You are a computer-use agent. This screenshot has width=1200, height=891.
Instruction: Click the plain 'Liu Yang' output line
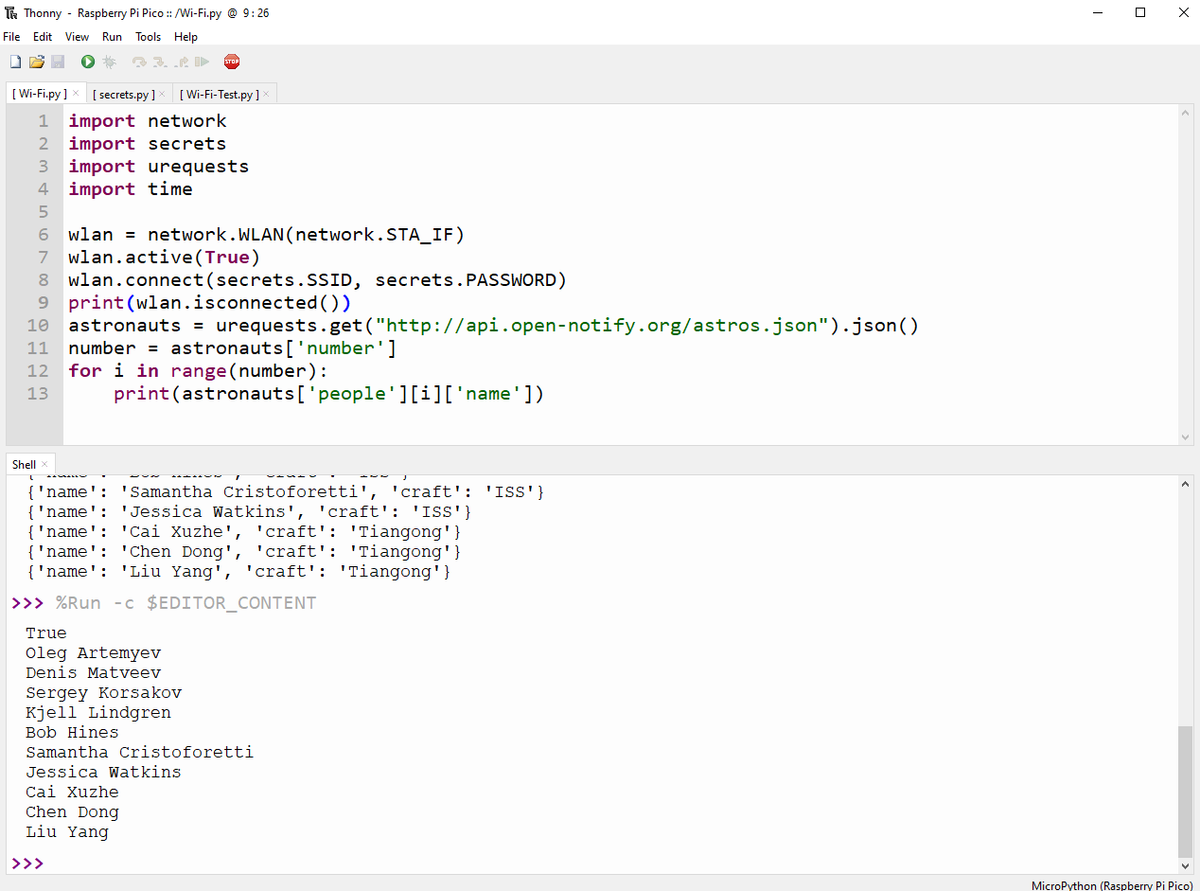67,832
